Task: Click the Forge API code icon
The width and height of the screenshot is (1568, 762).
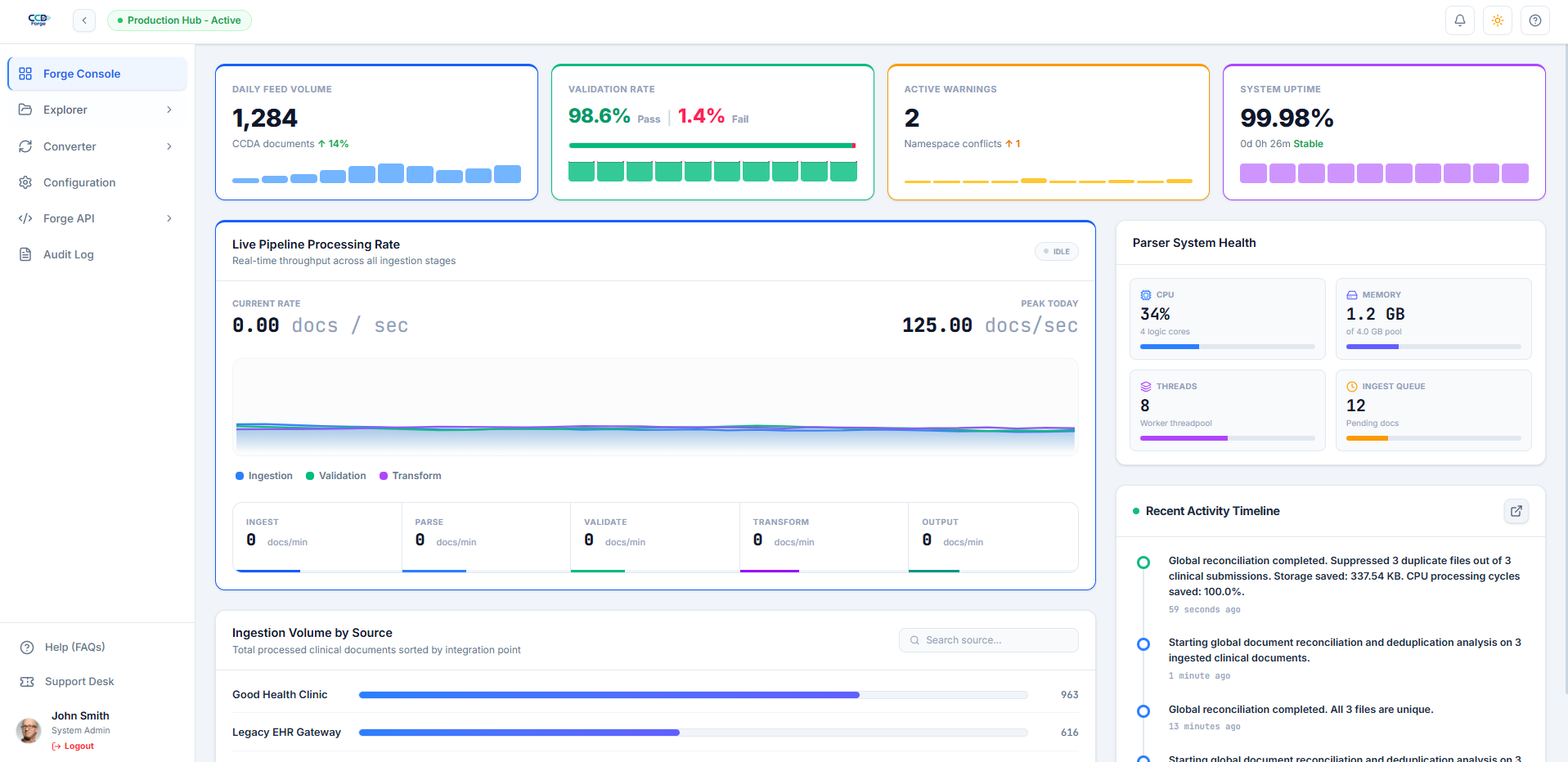Action: pos(25,218)
